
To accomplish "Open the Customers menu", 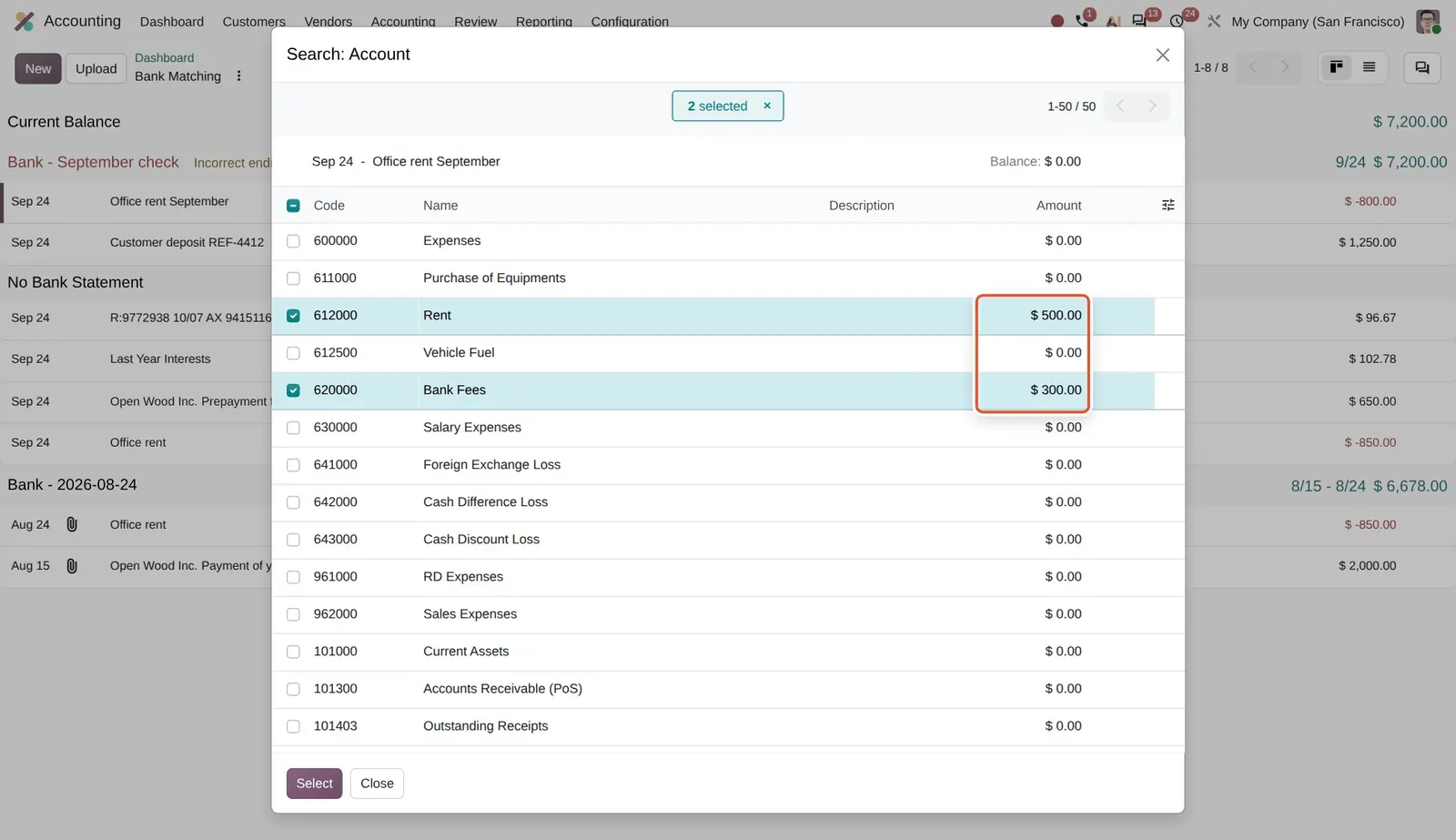I will 254,21.
